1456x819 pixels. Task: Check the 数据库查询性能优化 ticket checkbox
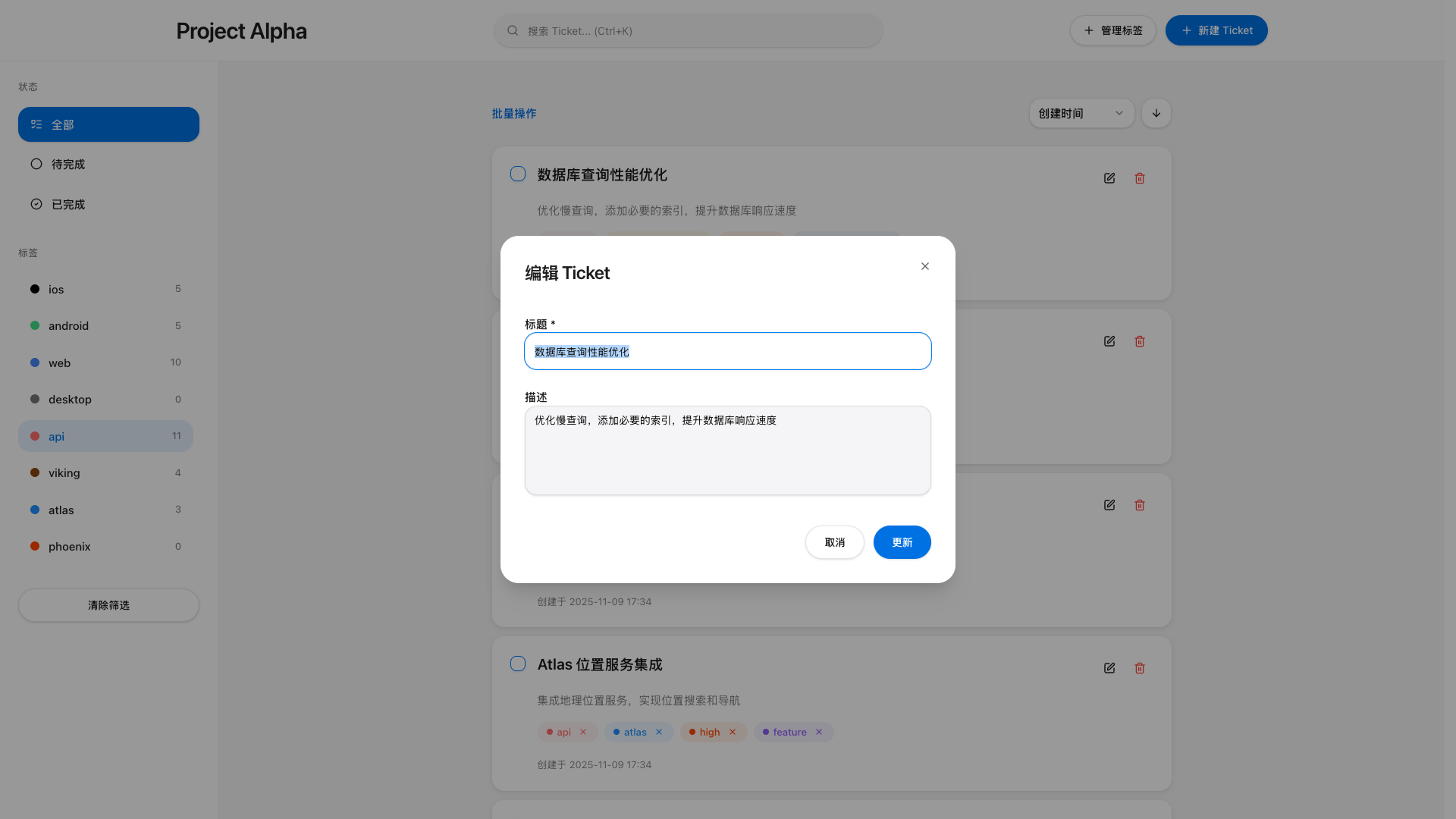point(518,174)
